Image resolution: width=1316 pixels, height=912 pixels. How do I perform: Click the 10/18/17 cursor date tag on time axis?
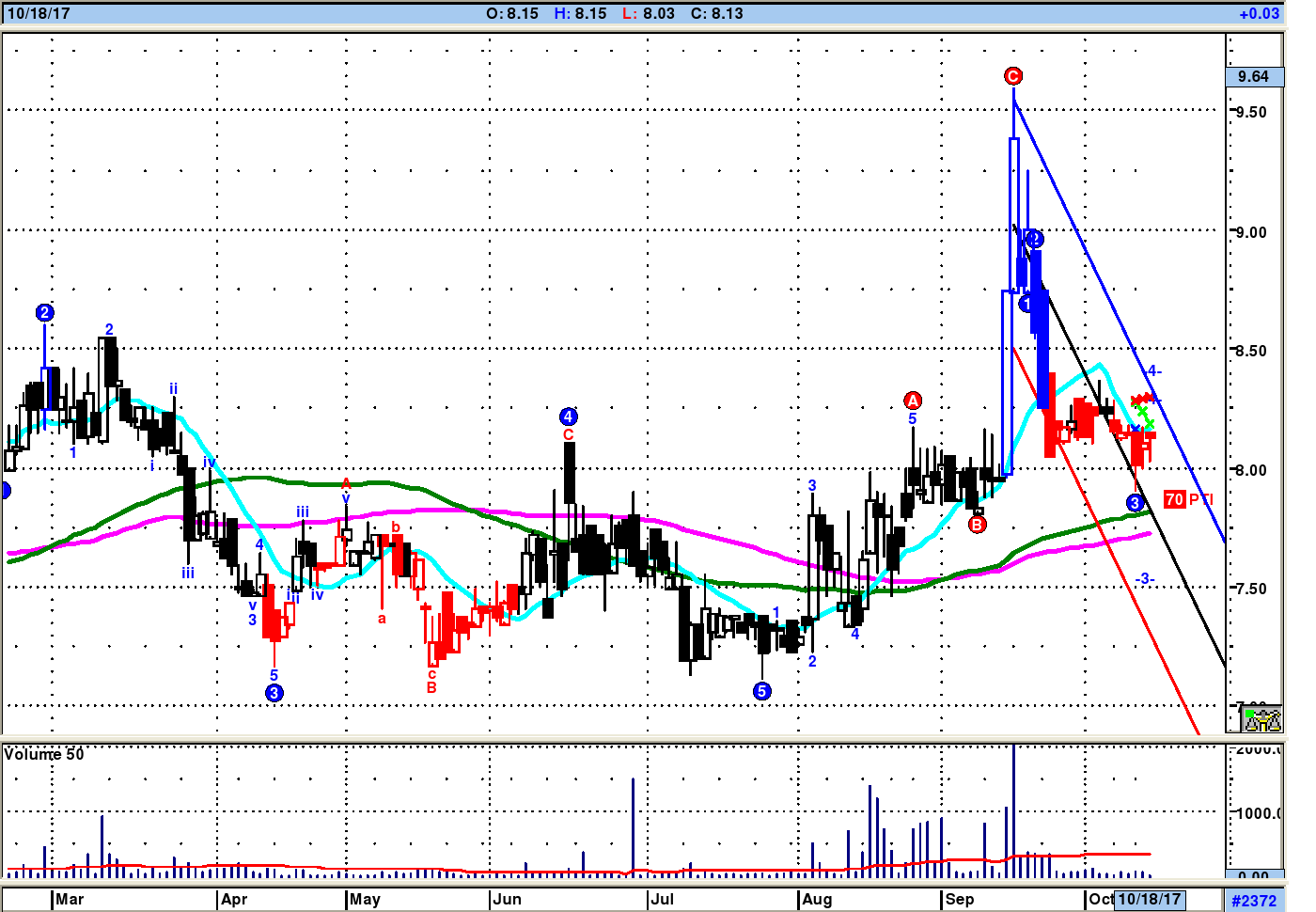pos(1149,899)
